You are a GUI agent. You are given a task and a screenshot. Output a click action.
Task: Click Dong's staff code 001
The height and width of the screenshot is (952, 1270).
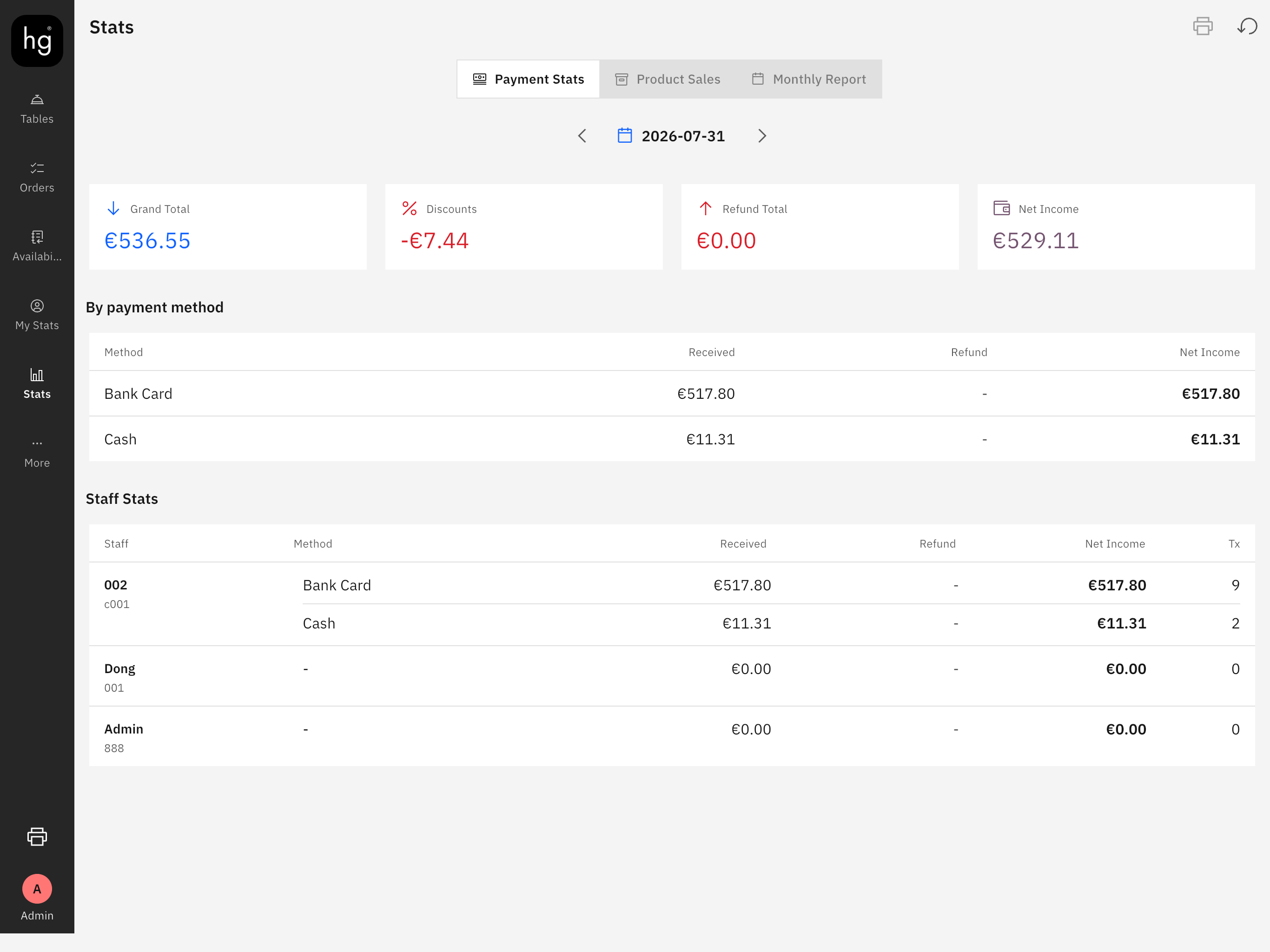coord(114,688)
